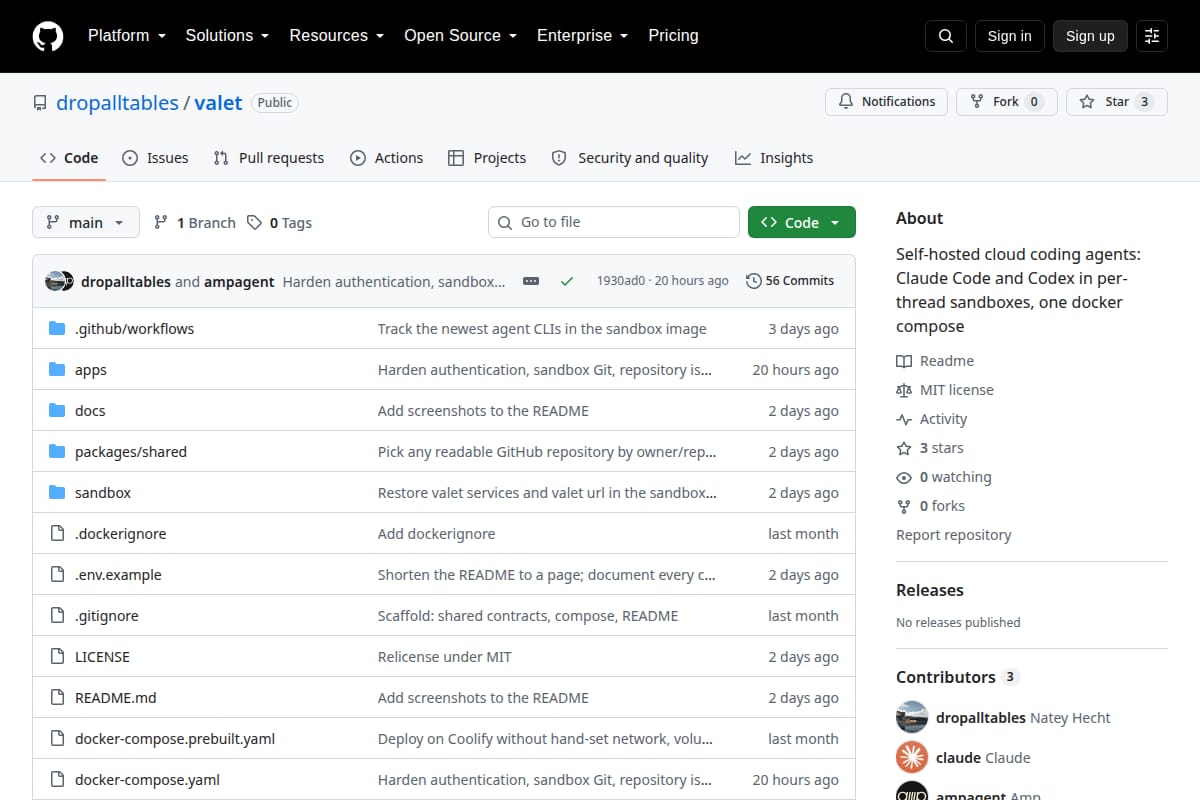Click the LICENSE file icon
This screenshot has width=1200, height=800.
pyautogui.click(x=57, y=657)
